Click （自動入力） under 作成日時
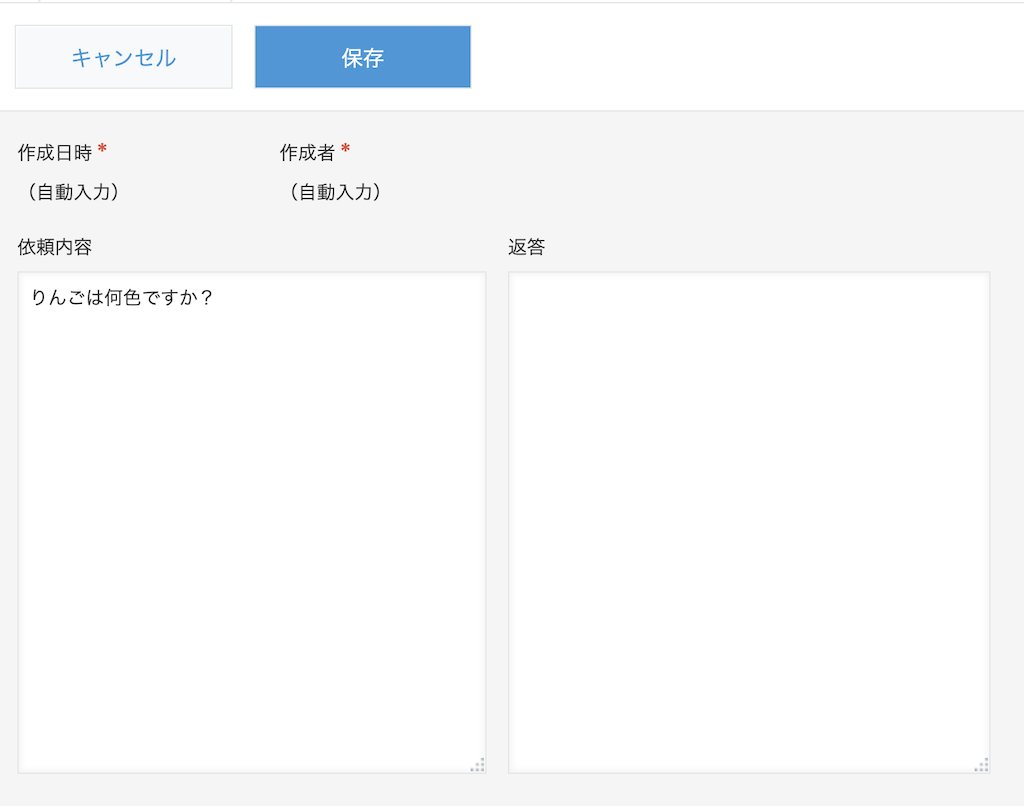 (x=73, y=192)
